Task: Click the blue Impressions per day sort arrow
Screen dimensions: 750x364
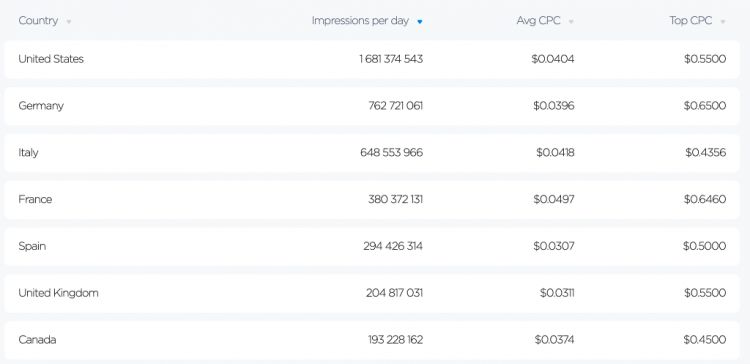Action: [x=419, y=22]
